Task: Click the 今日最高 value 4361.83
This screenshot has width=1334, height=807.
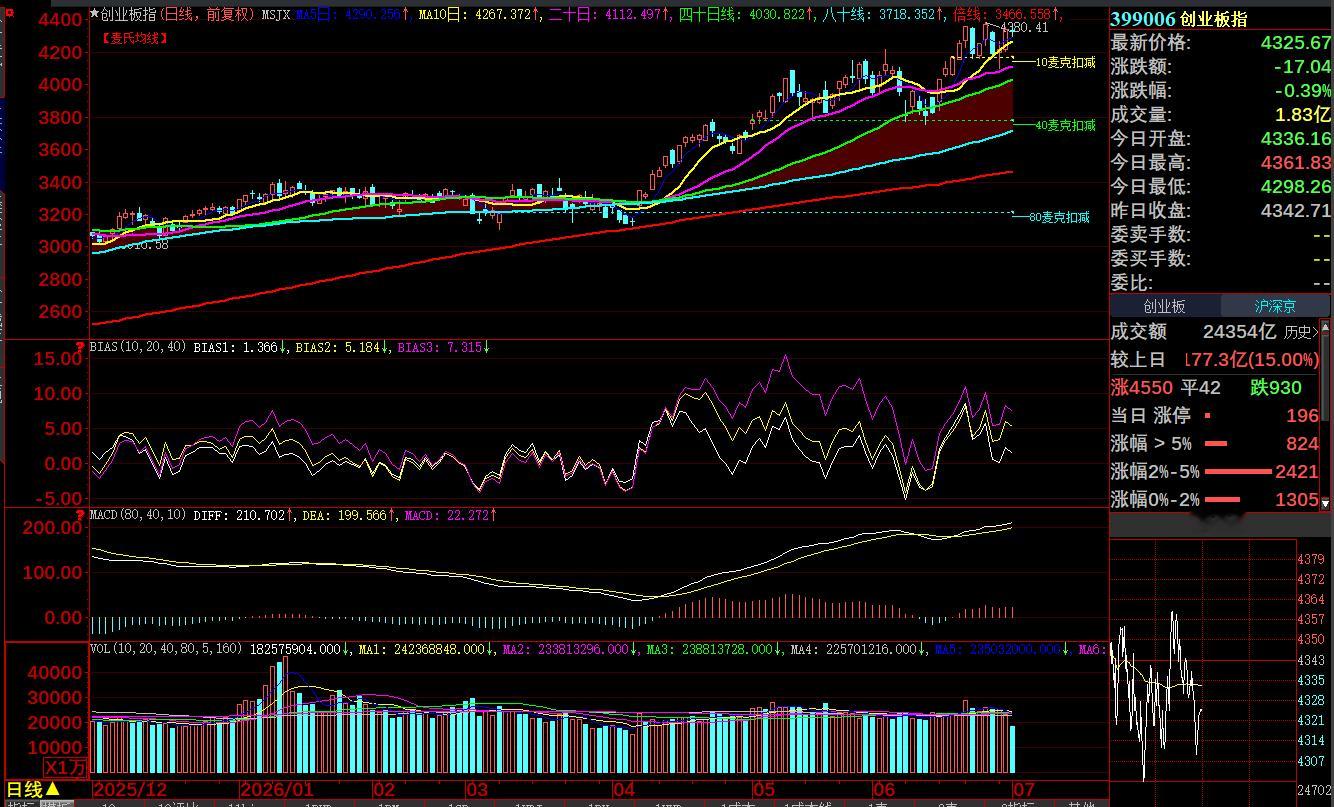Action: click(x=1296, y=163)
